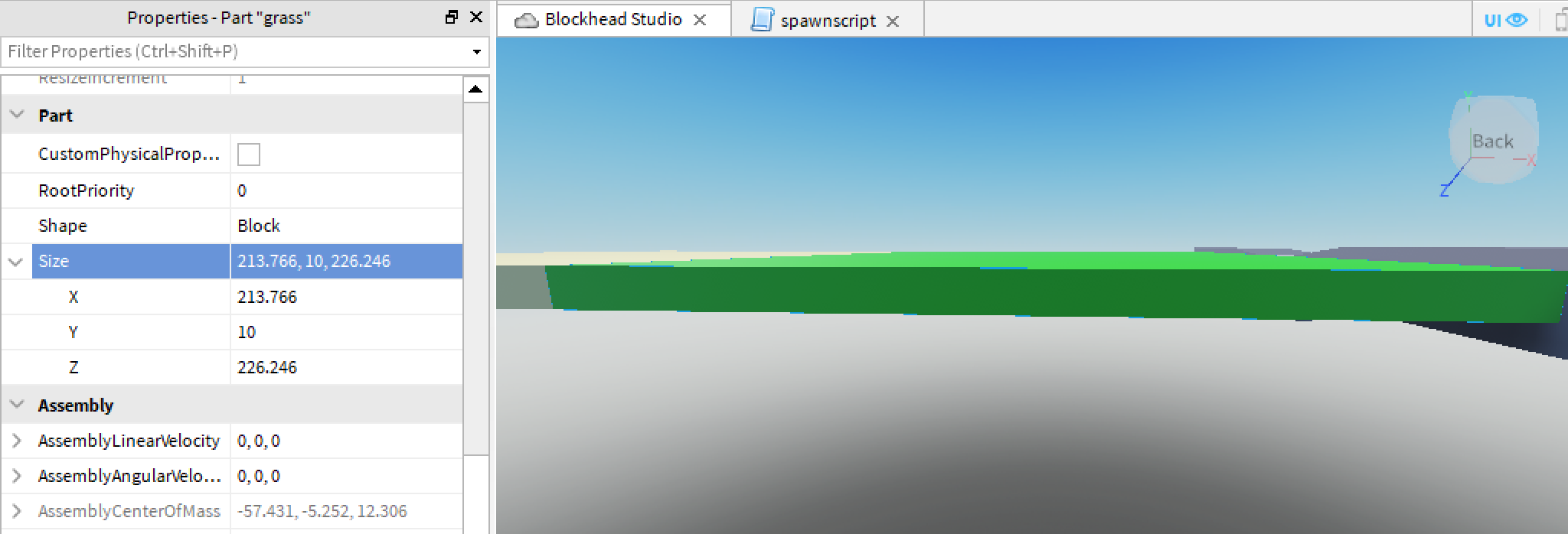Click the AssemblyLinearVelocity value 0, 0, 0
The width and height of the screenshot is (1568, 534).
coord(346,441)
